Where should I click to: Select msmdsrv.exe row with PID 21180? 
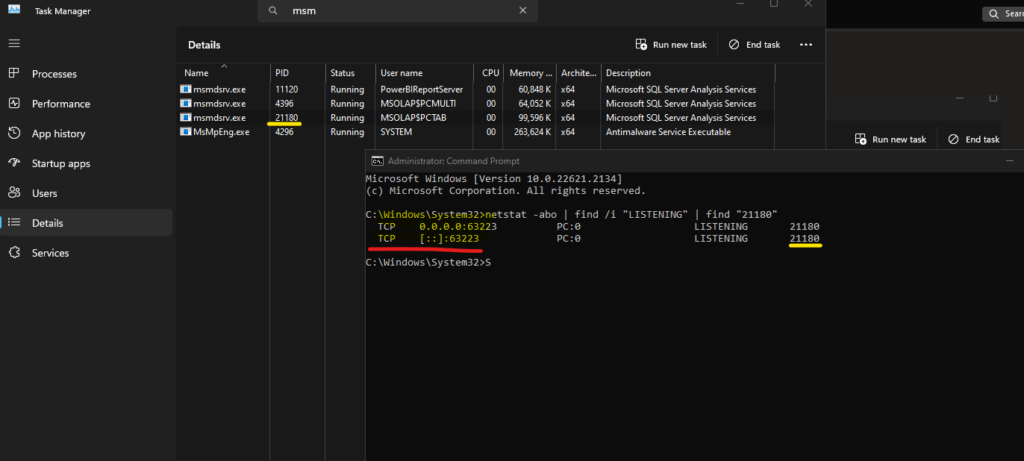(477, 118)
